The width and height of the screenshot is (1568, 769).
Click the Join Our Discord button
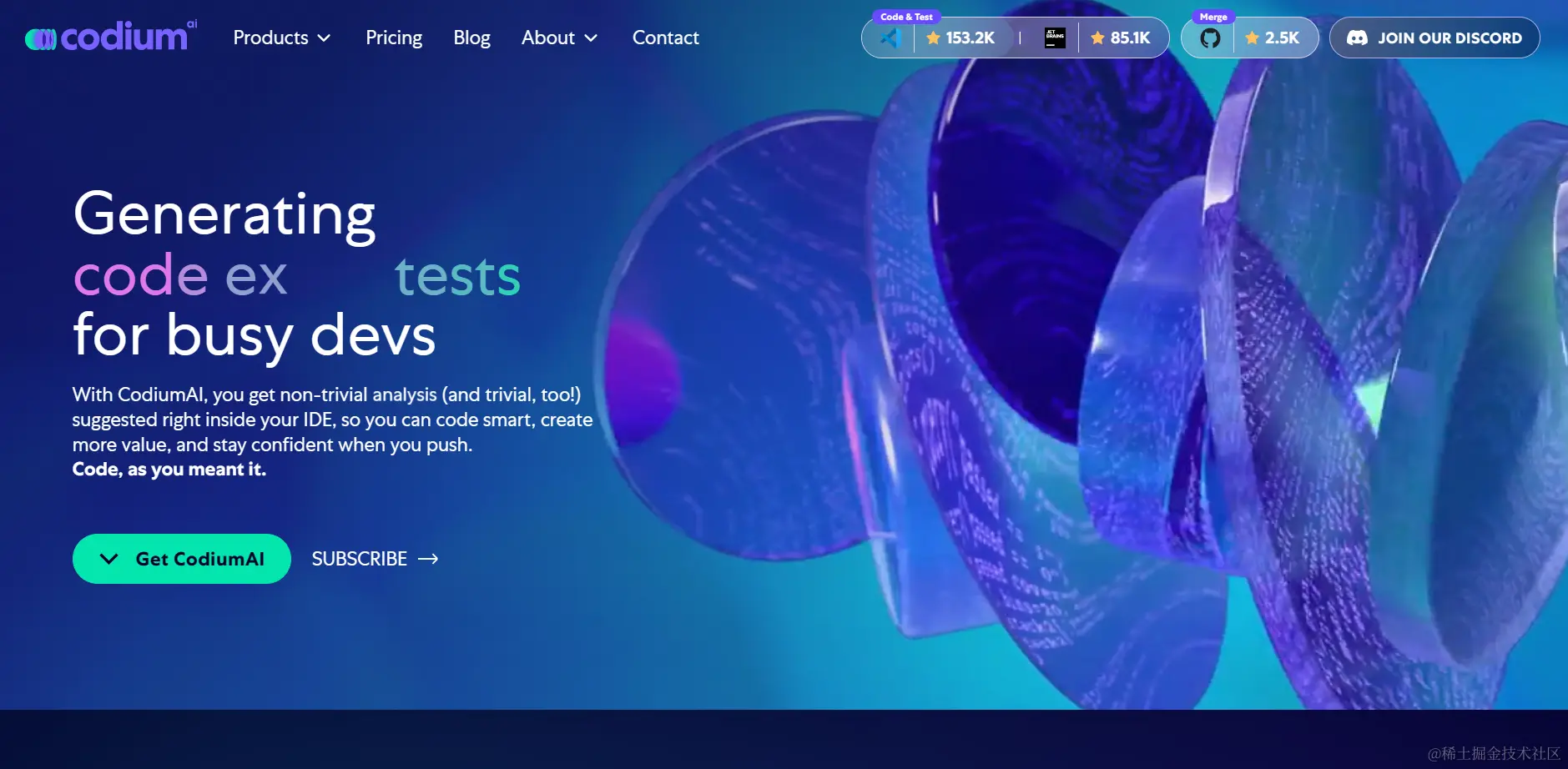coord(1434,38)
